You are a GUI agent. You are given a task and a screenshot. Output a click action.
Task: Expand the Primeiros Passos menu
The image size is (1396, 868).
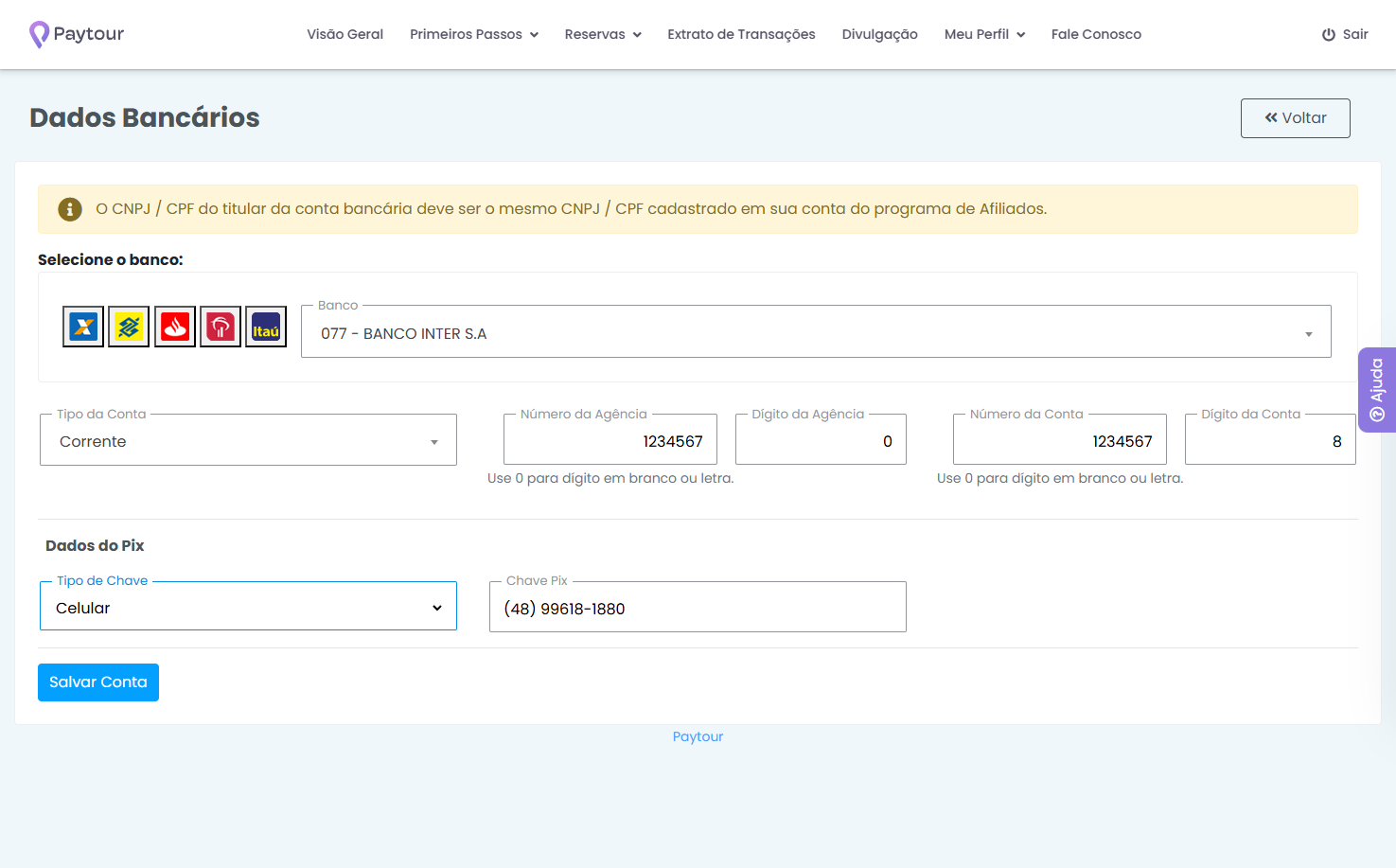(474, 34)
